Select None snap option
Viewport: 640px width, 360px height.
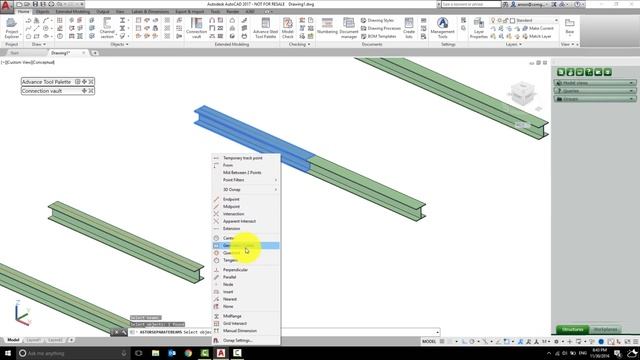(x=246, y=307)
